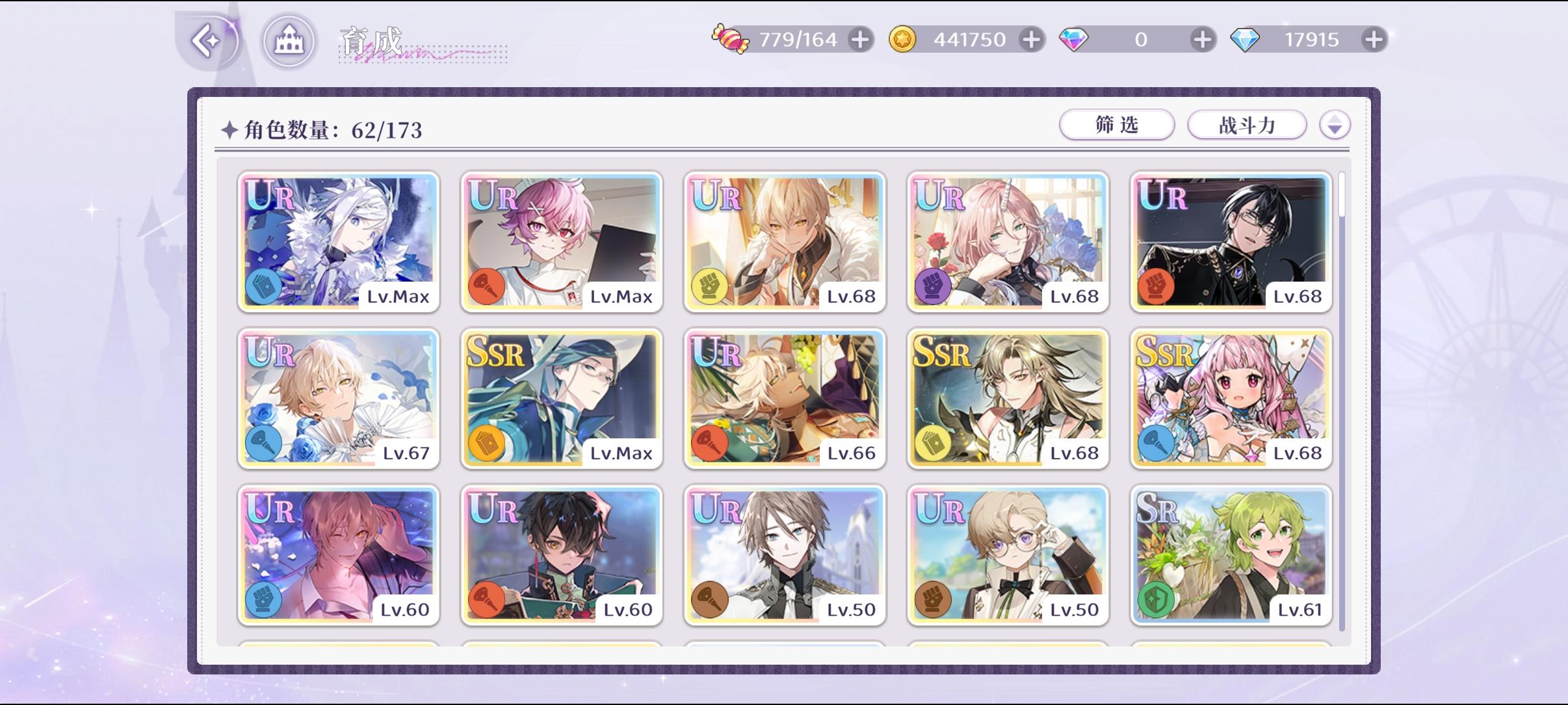Add blue diamonds with plus button
1568x705 pixels.
click(x=1374, y=40)
